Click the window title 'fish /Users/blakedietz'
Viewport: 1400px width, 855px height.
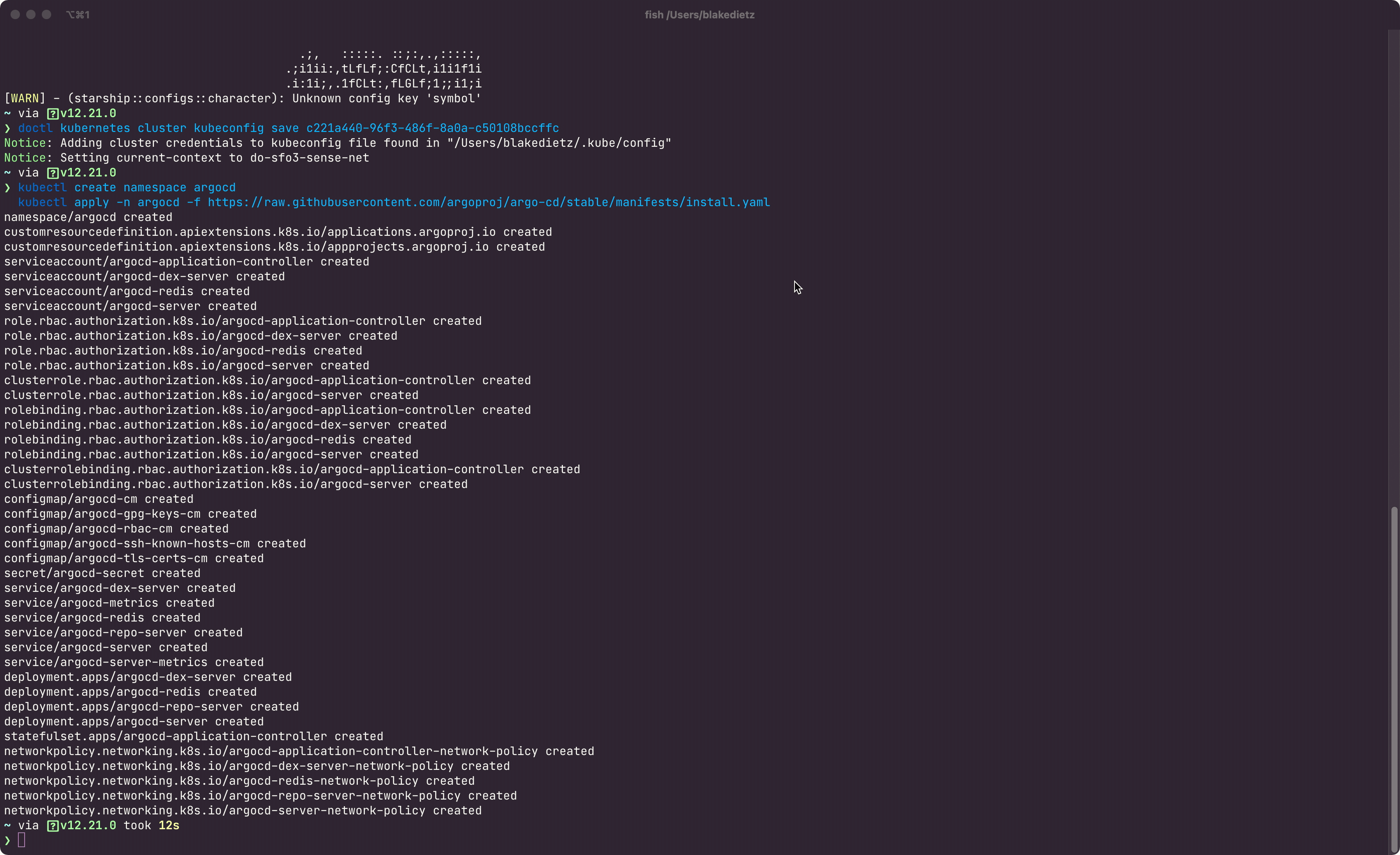700,15
